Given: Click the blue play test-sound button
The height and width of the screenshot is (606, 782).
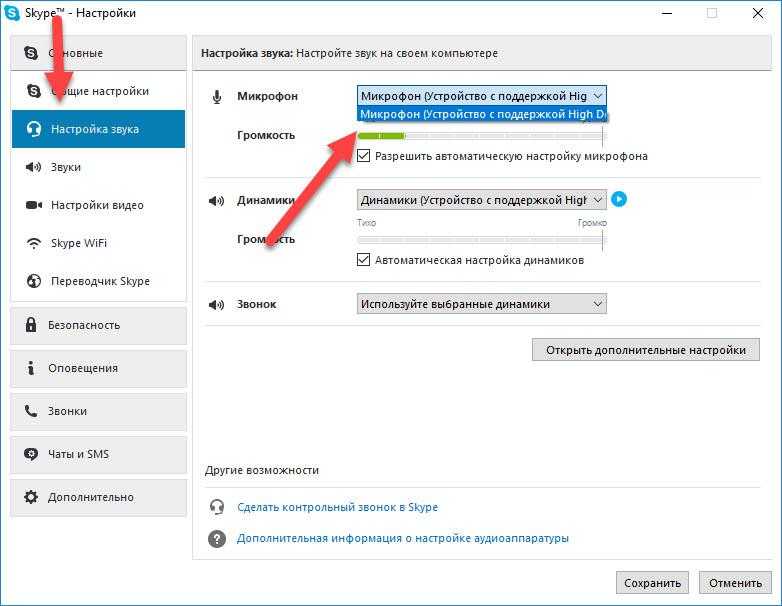Looking at the screenshot, I should tap(619, 200).
